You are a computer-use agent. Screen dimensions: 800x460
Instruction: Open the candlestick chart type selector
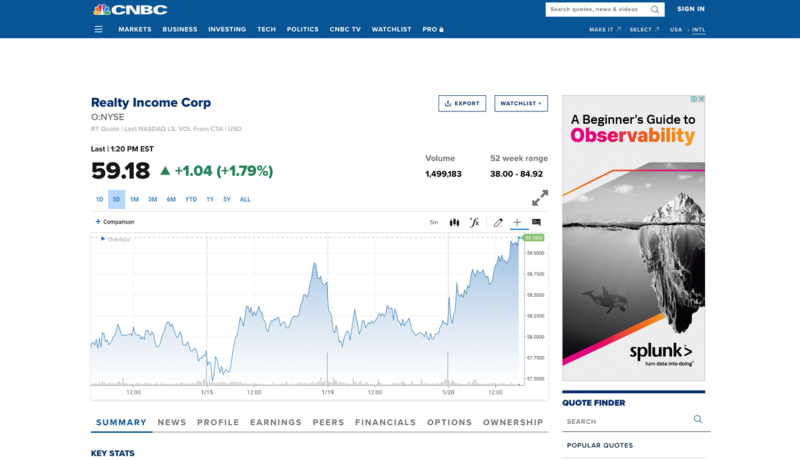click(454, 222)
